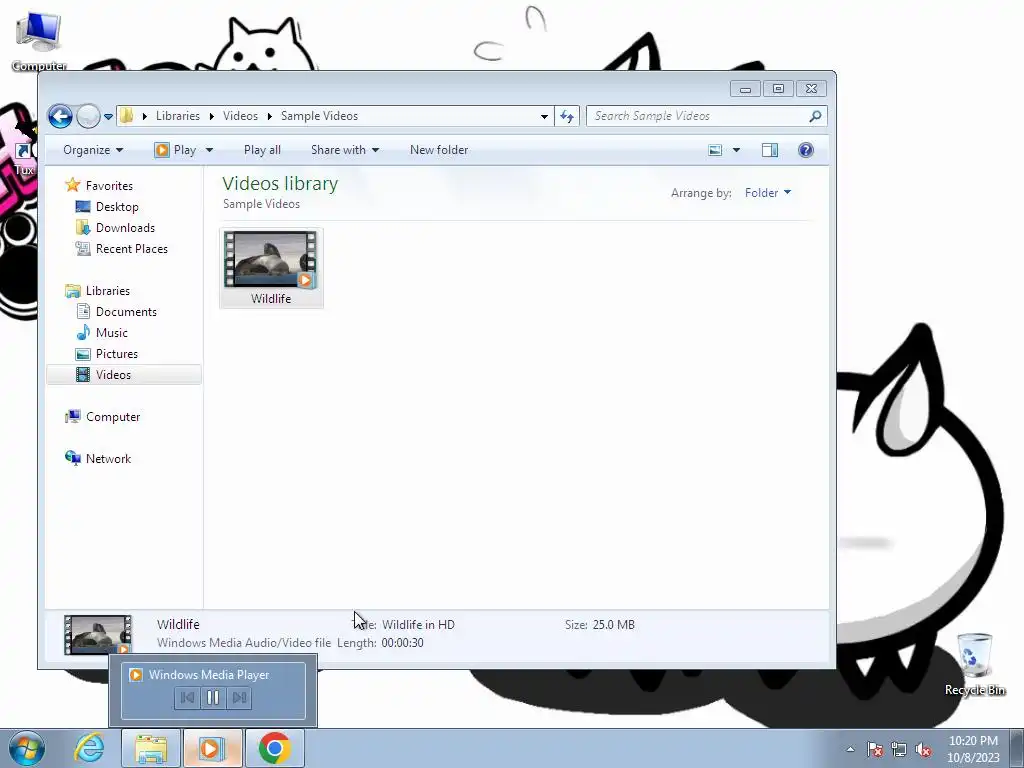The height and width of the screenshot is (768, 1024).
Task: Toggle the preview pane
Action: pyautogui.click(x=770, y=150)
